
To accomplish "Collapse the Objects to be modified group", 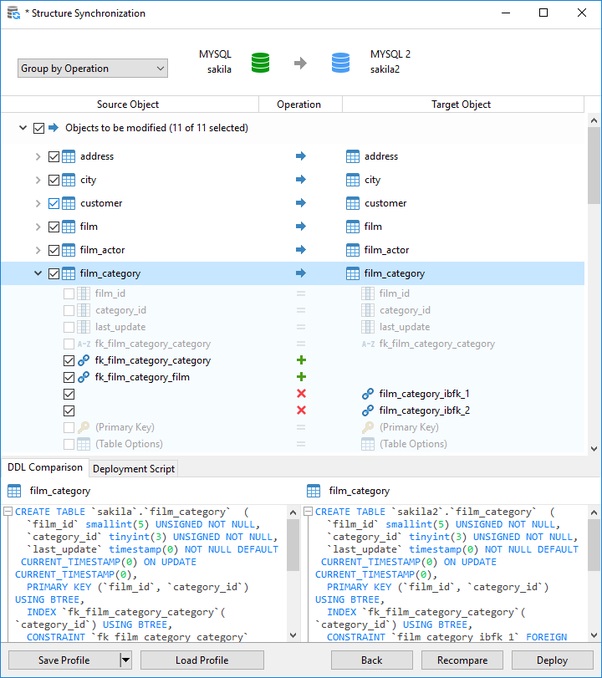I will point(23,128).
